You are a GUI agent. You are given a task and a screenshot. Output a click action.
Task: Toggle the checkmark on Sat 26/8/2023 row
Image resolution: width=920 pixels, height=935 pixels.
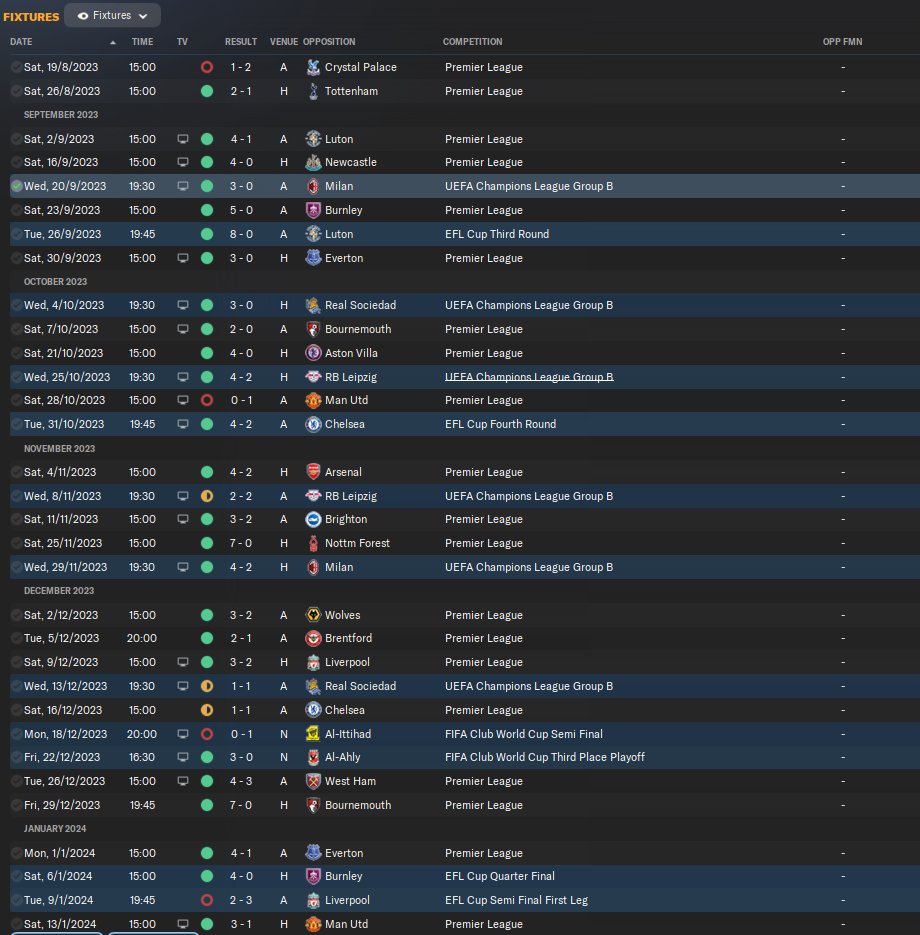click(x=16, y=91)
